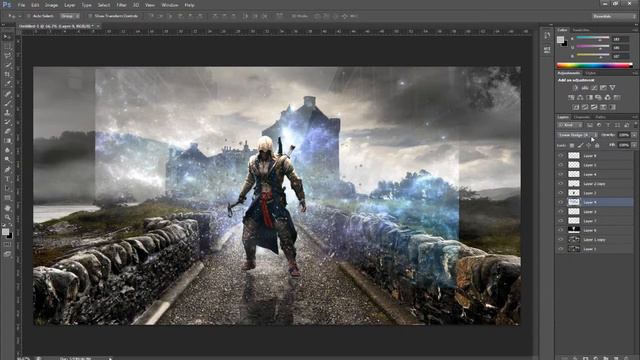Switch to the Channels tab
This screenshot has height=360, width=640.
pyautogui.click(x=582, y=117)
